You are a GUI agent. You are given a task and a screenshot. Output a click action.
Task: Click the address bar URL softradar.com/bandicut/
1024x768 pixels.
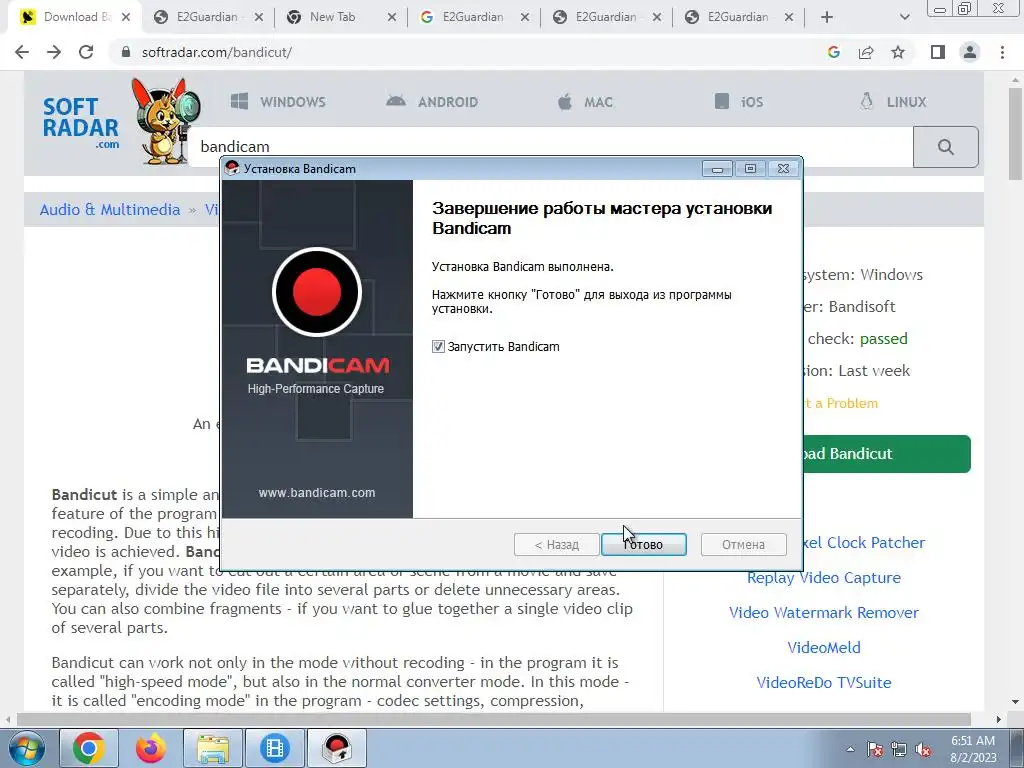[217, 52]
